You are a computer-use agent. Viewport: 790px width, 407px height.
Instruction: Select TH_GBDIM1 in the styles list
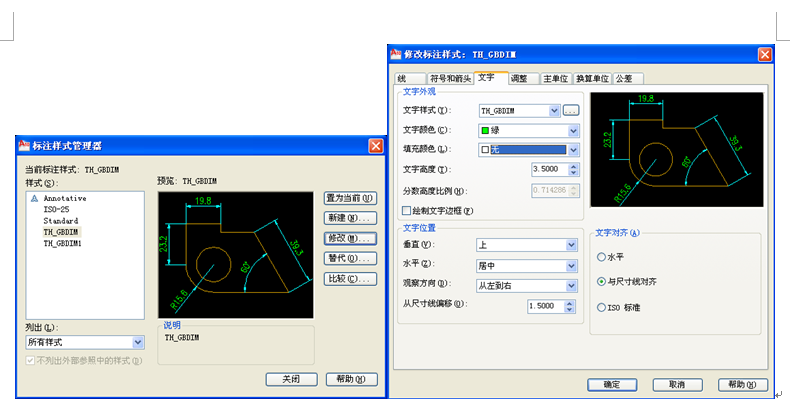point(62,243)
